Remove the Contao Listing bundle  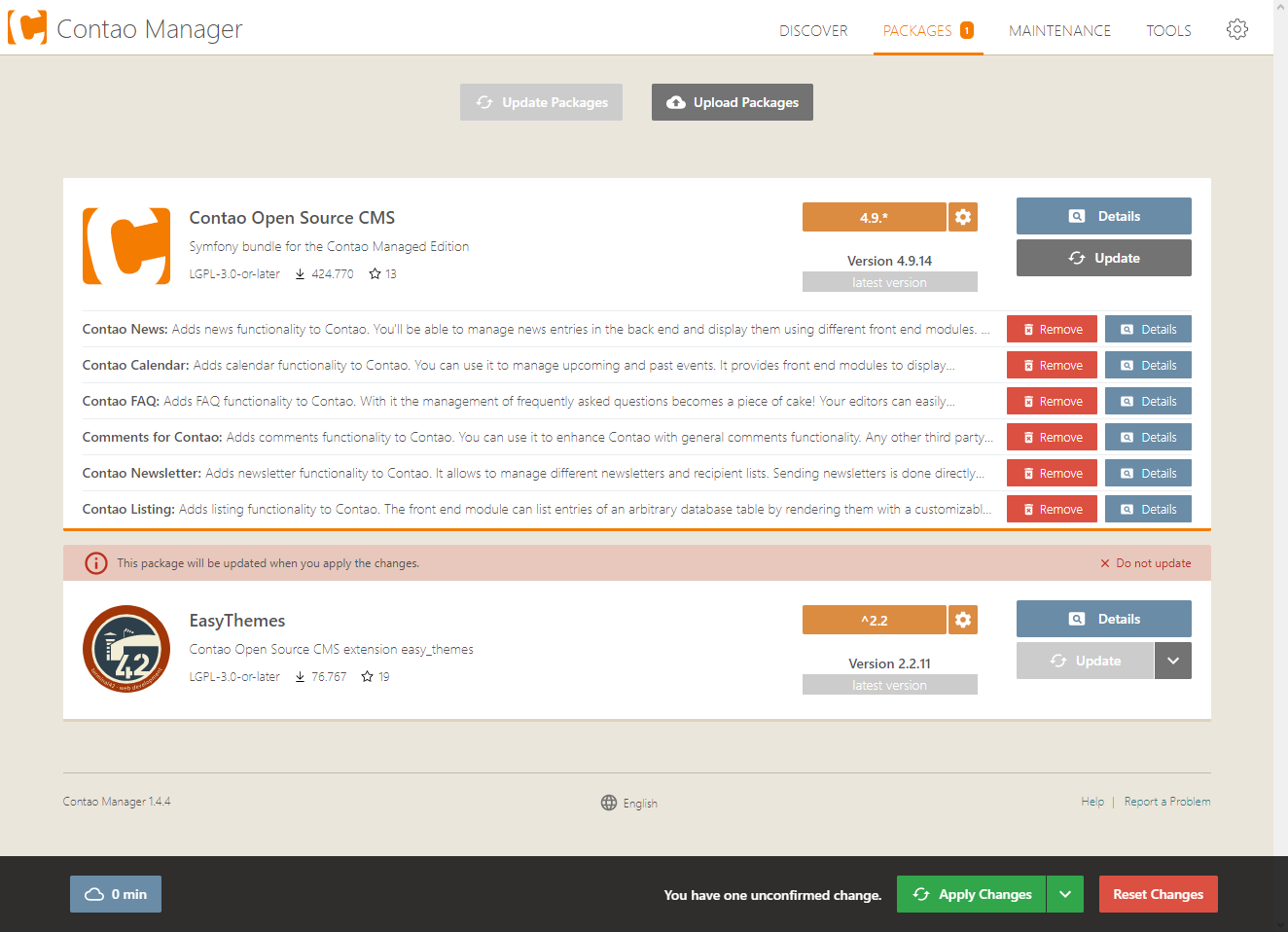tap(1052, 509)
